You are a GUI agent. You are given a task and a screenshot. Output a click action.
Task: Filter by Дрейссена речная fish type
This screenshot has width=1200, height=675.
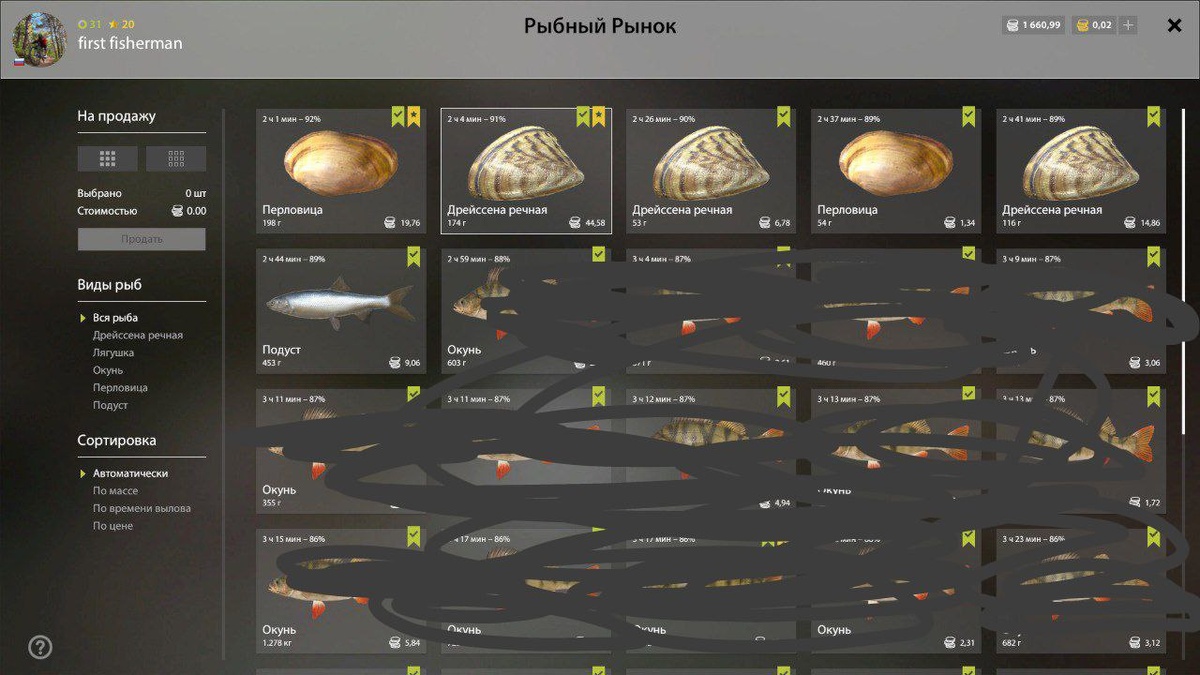pyautogui.click(x=138, y=335)
